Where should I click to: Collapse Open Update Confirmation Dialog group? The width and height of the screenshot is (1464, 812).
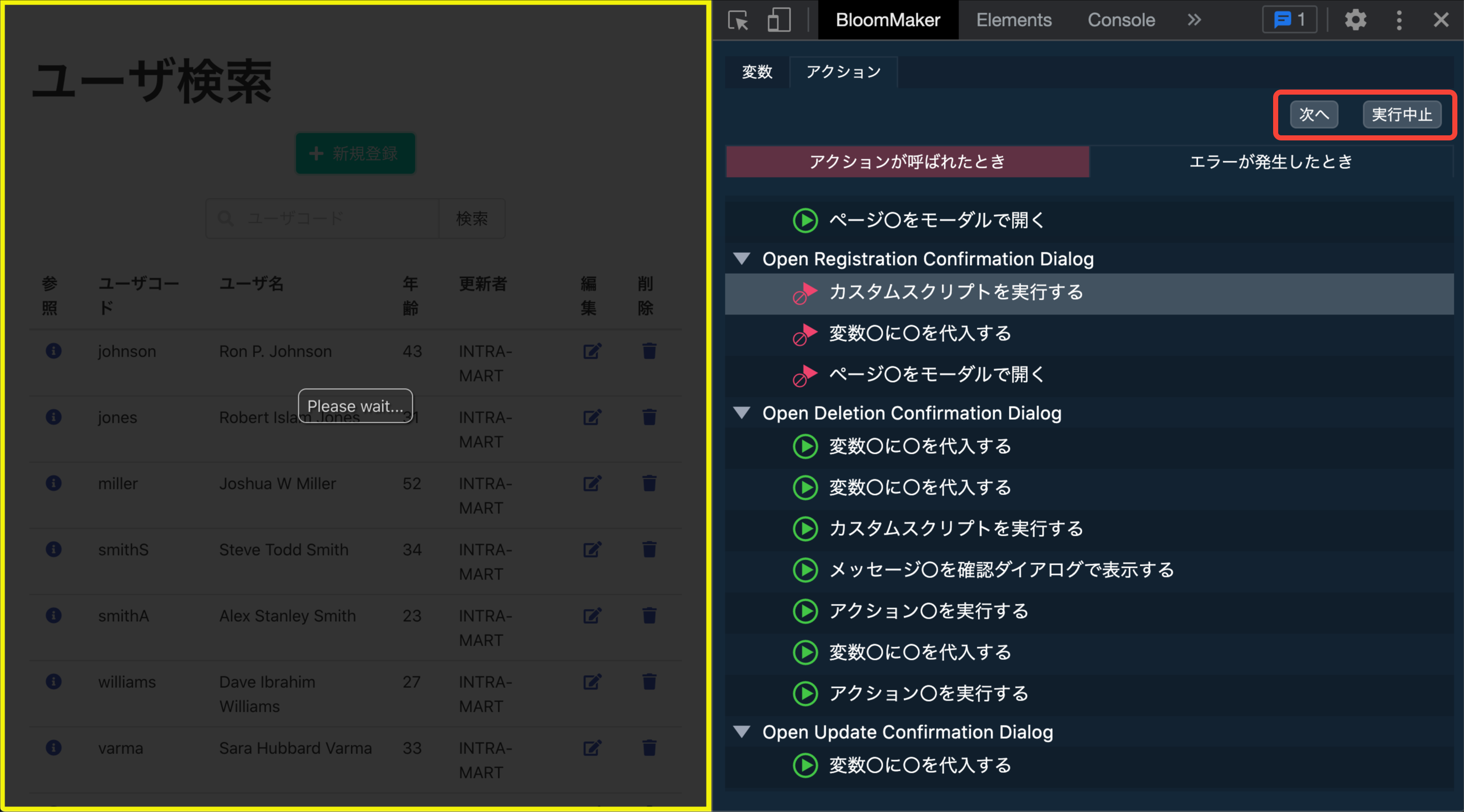[x=742, y=732]
